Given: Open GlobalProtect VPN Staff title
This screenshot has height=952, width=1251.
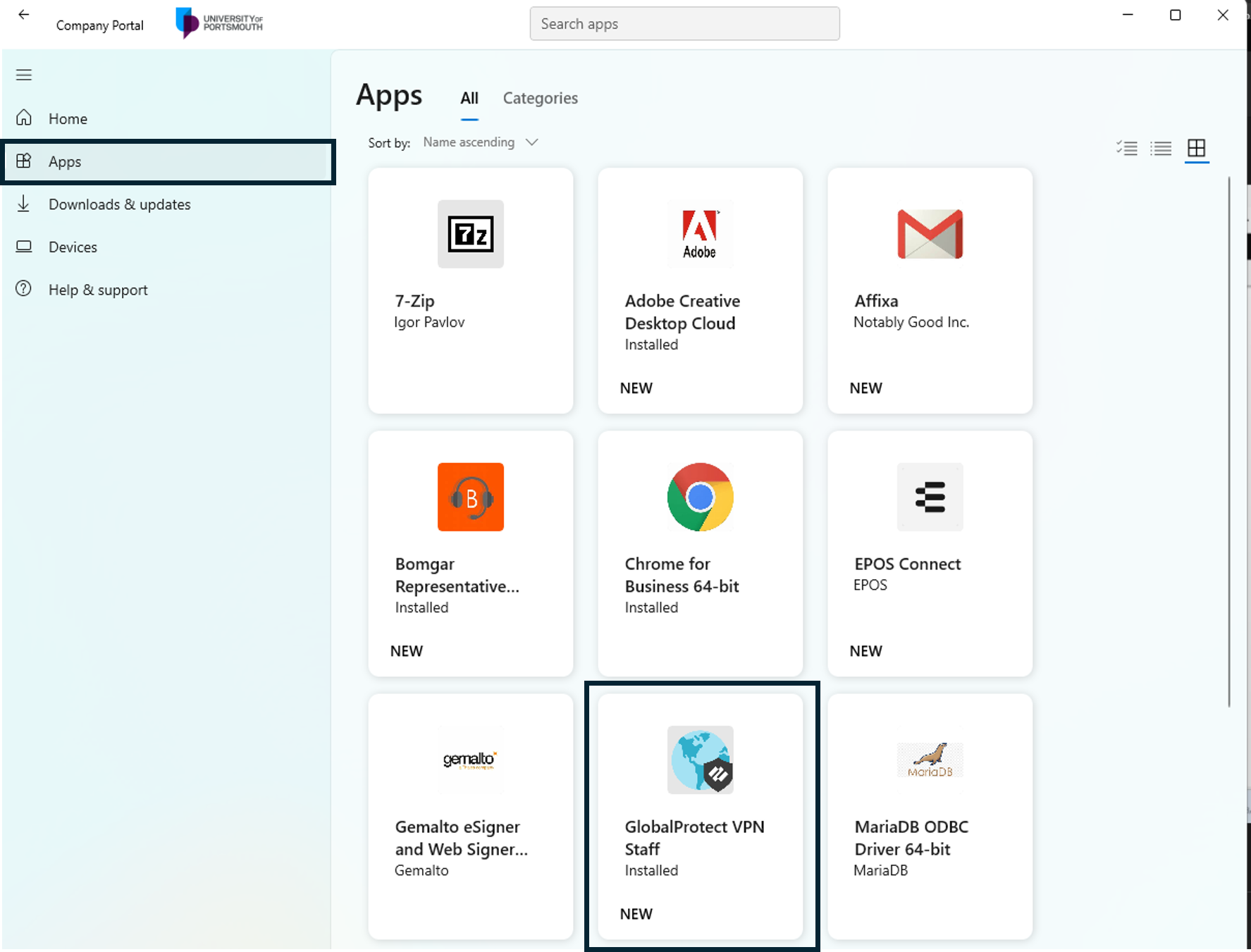Looking at the screenshot, I should 694,838.
